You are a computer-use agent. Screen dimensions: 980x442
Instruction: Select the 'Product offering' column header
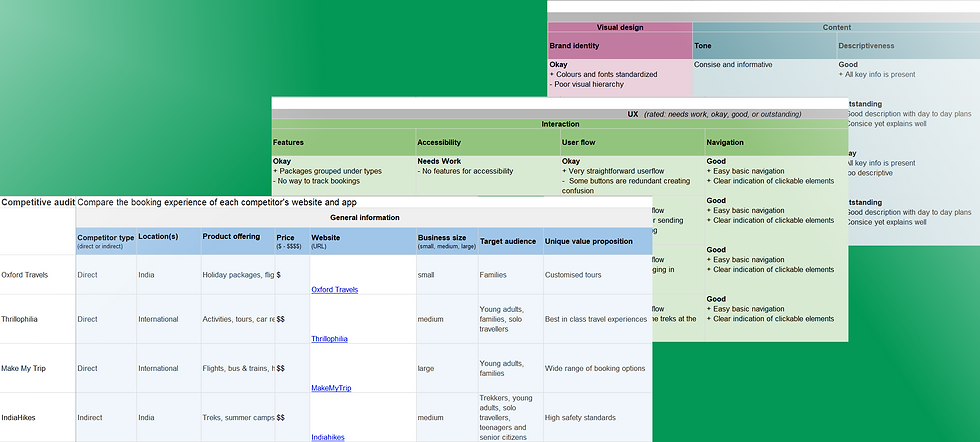click(x=238, y=241)
